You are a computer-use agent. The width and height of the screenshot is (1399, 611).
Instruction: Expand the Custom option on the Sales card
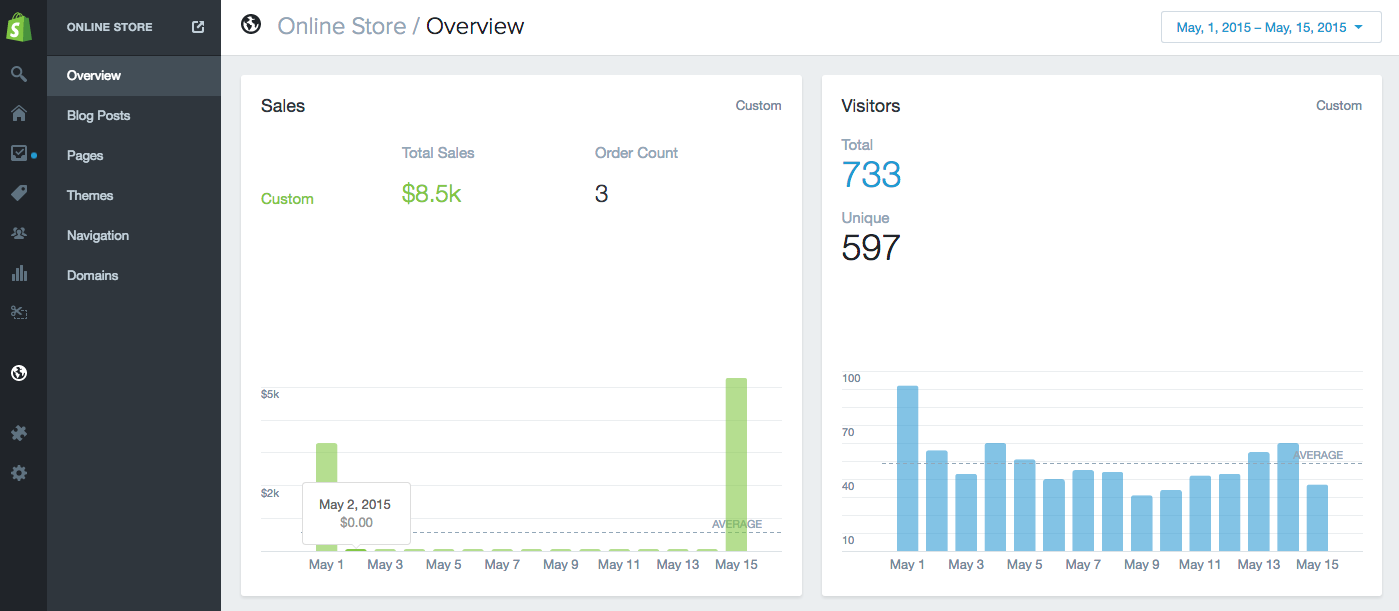(757, 105)
